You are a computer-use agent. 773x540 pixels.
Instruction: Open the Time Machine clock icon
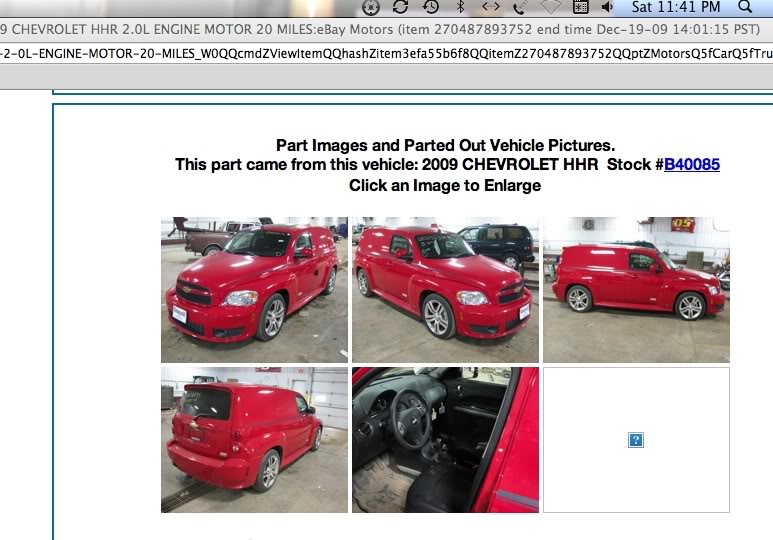(x=430, y=7)
